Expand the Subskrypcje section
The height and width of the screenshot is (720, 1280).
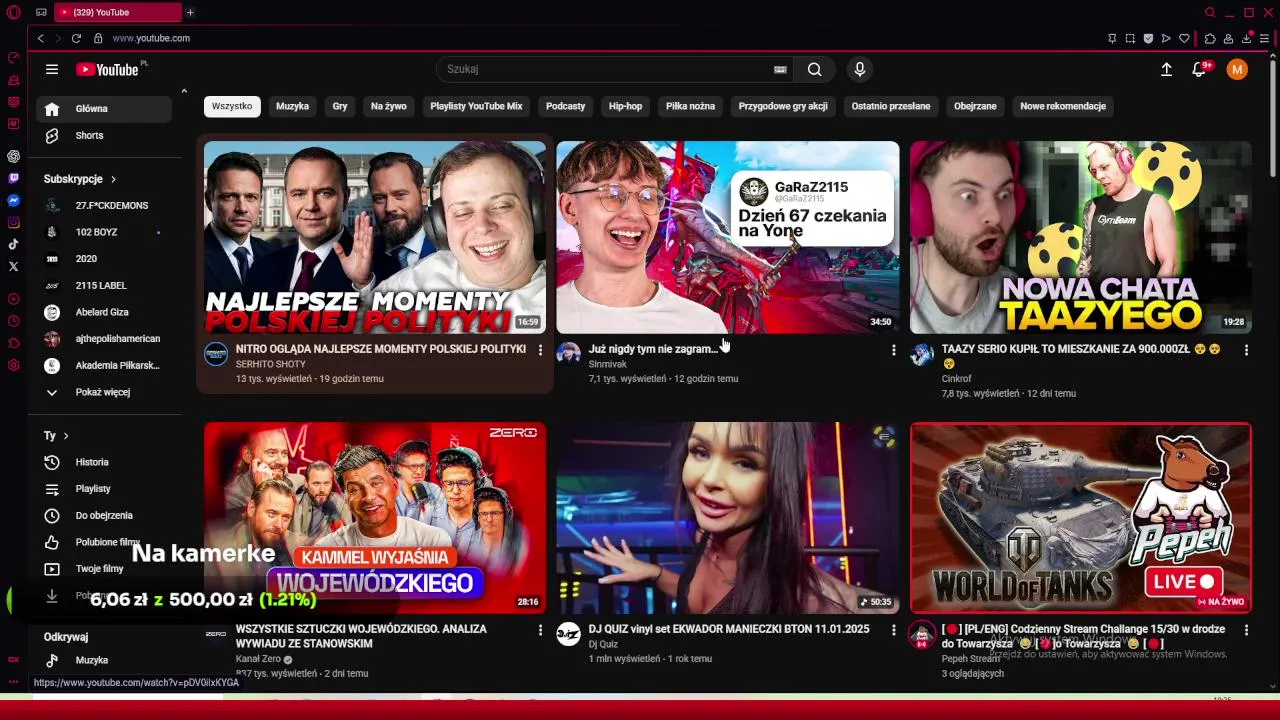point(80,179)
